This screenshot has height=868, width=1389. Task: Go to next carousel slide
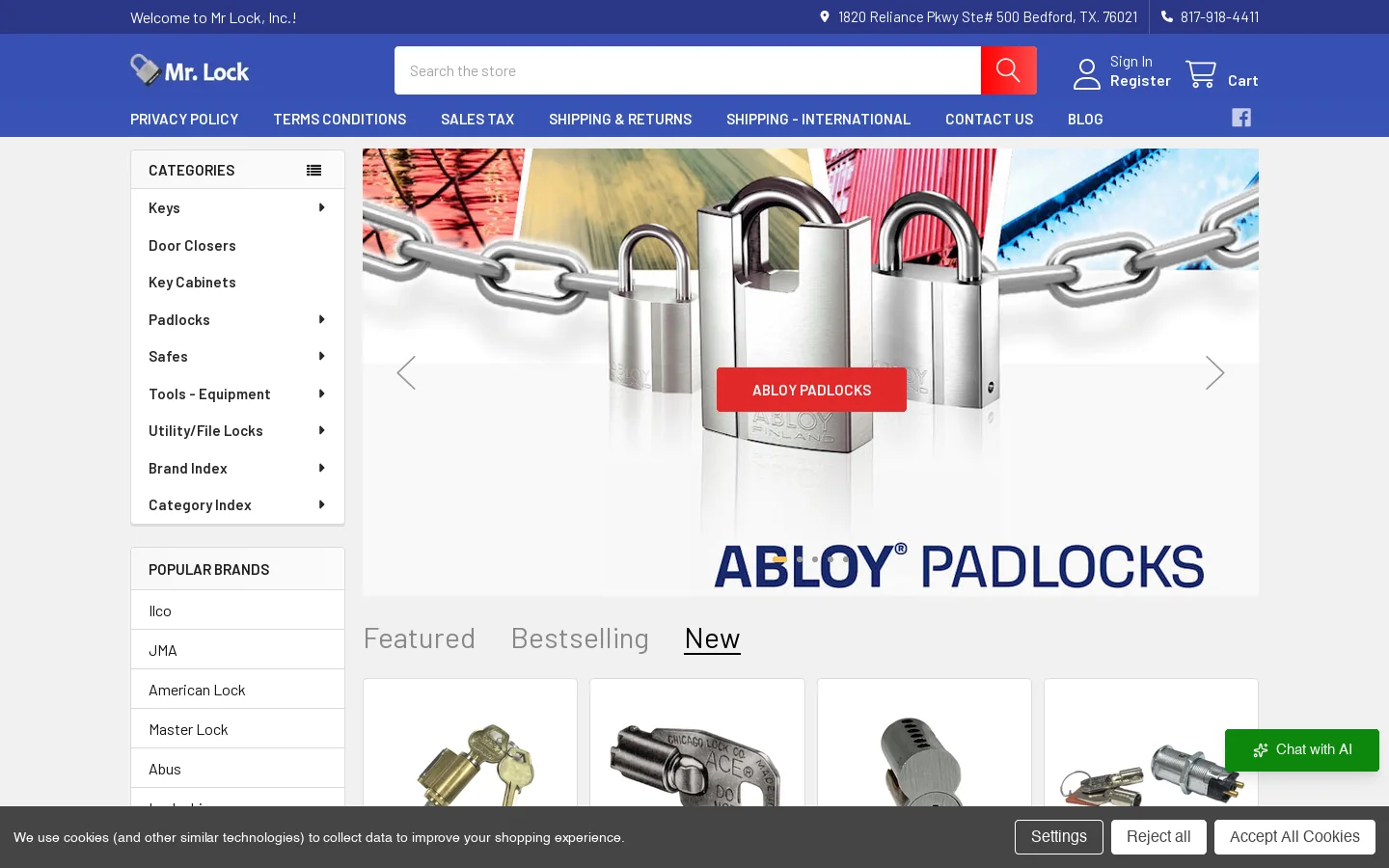coord(1214,372)
